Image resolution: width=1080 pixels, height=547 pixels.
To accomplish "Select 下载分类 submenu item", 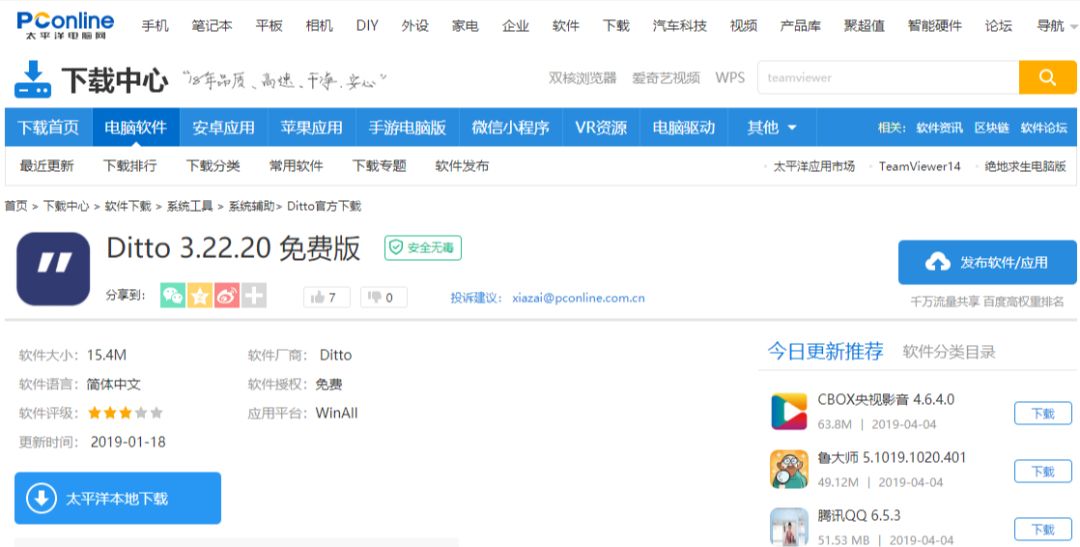I will pyautogui.click(x=214, y=166).
